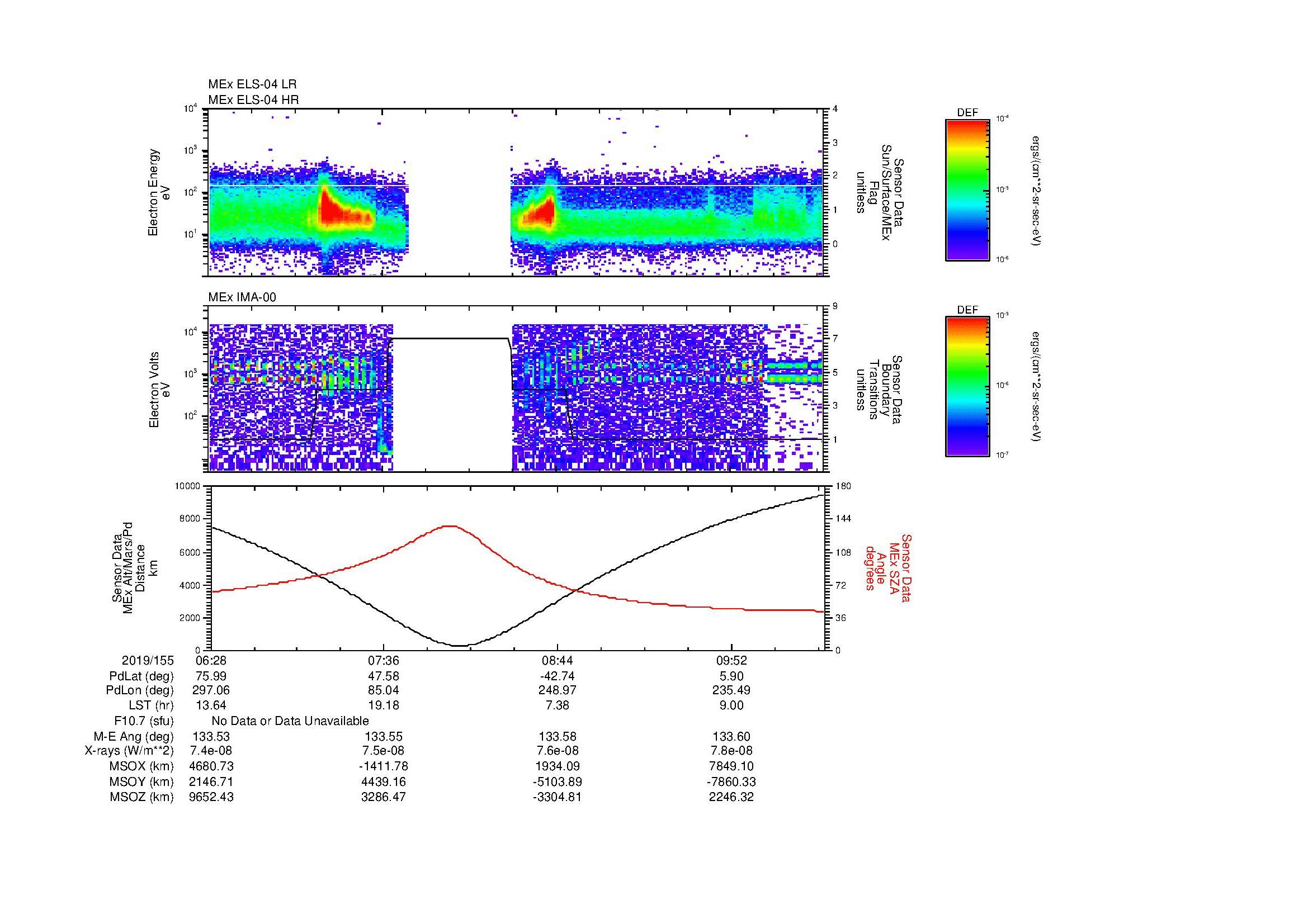Click MSOY value -7860.33
1308x924 pixels.
(731, 782)
